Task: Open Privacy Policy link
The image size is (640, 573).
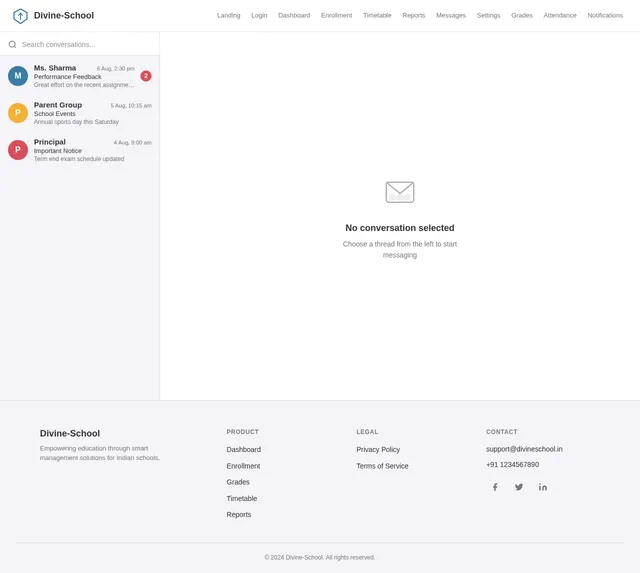Action: (x=378, y=449)
